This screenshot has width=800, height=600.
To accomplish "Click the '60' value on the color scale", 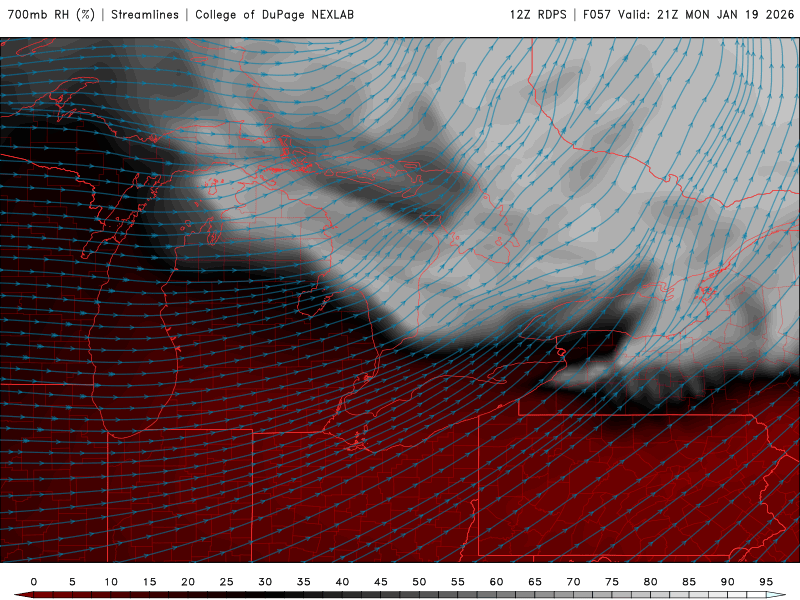I will point(496,582).
